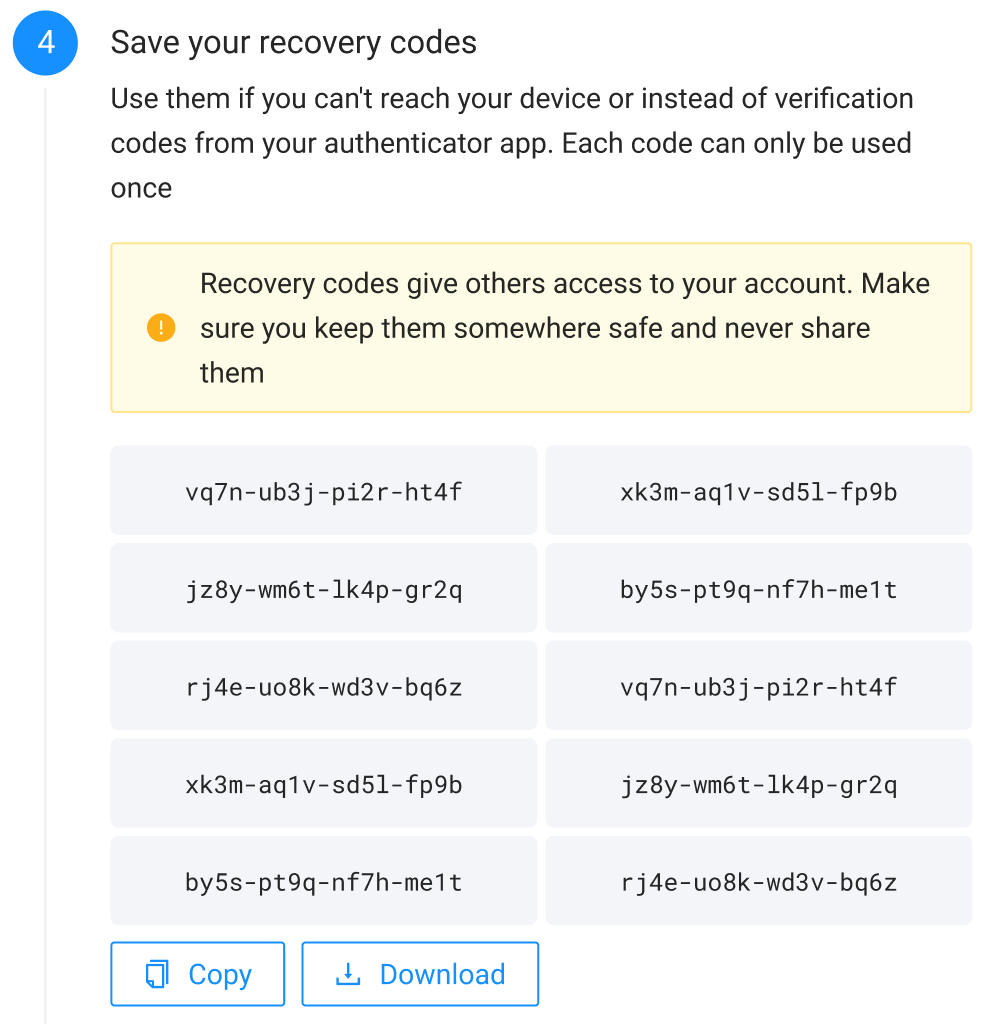Select code rj4e-uo8k-wd3v-bq6z in the right column

click(758, 881)
